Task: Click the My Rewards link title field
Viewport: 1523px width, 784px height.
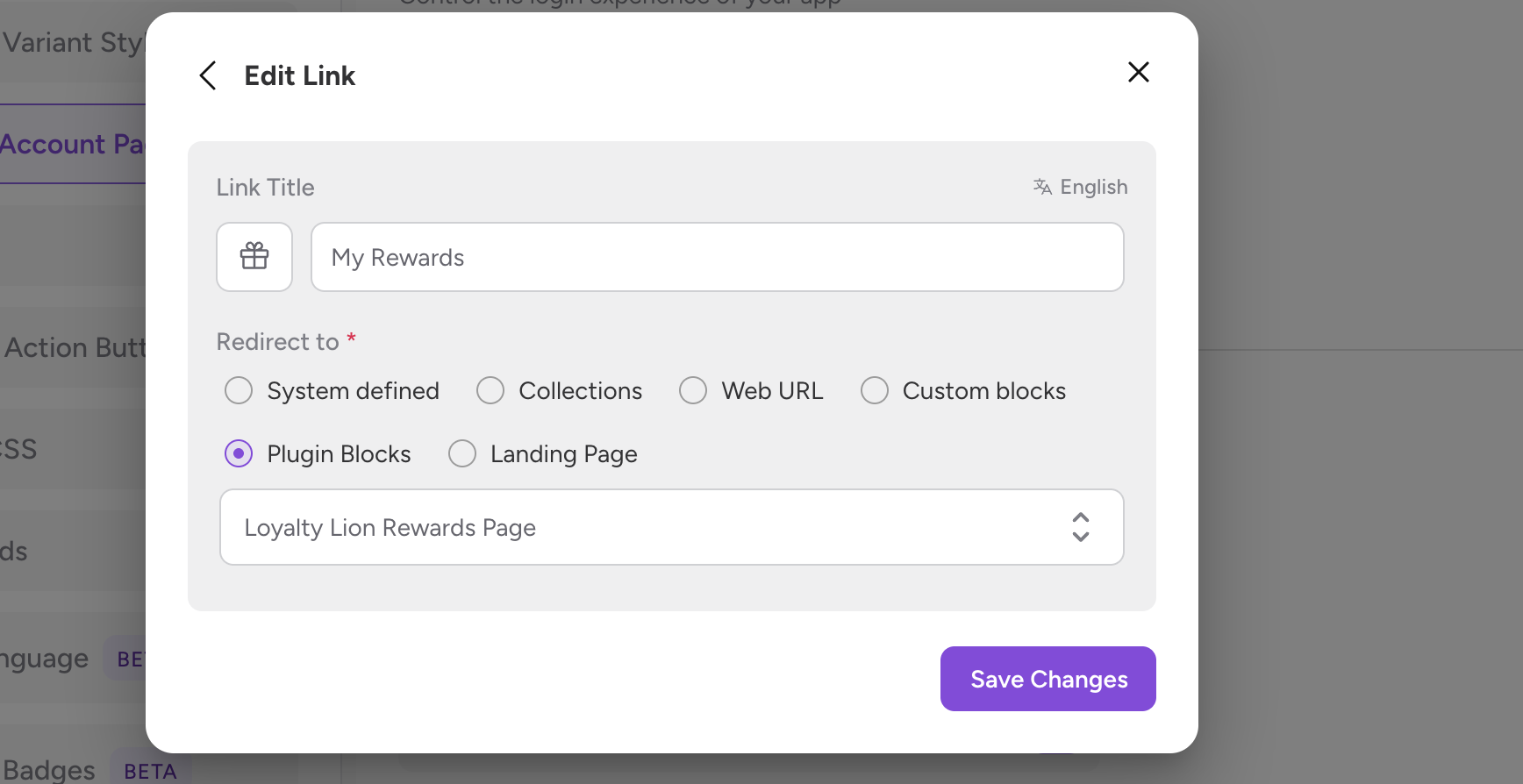Action: click(717, 257)
